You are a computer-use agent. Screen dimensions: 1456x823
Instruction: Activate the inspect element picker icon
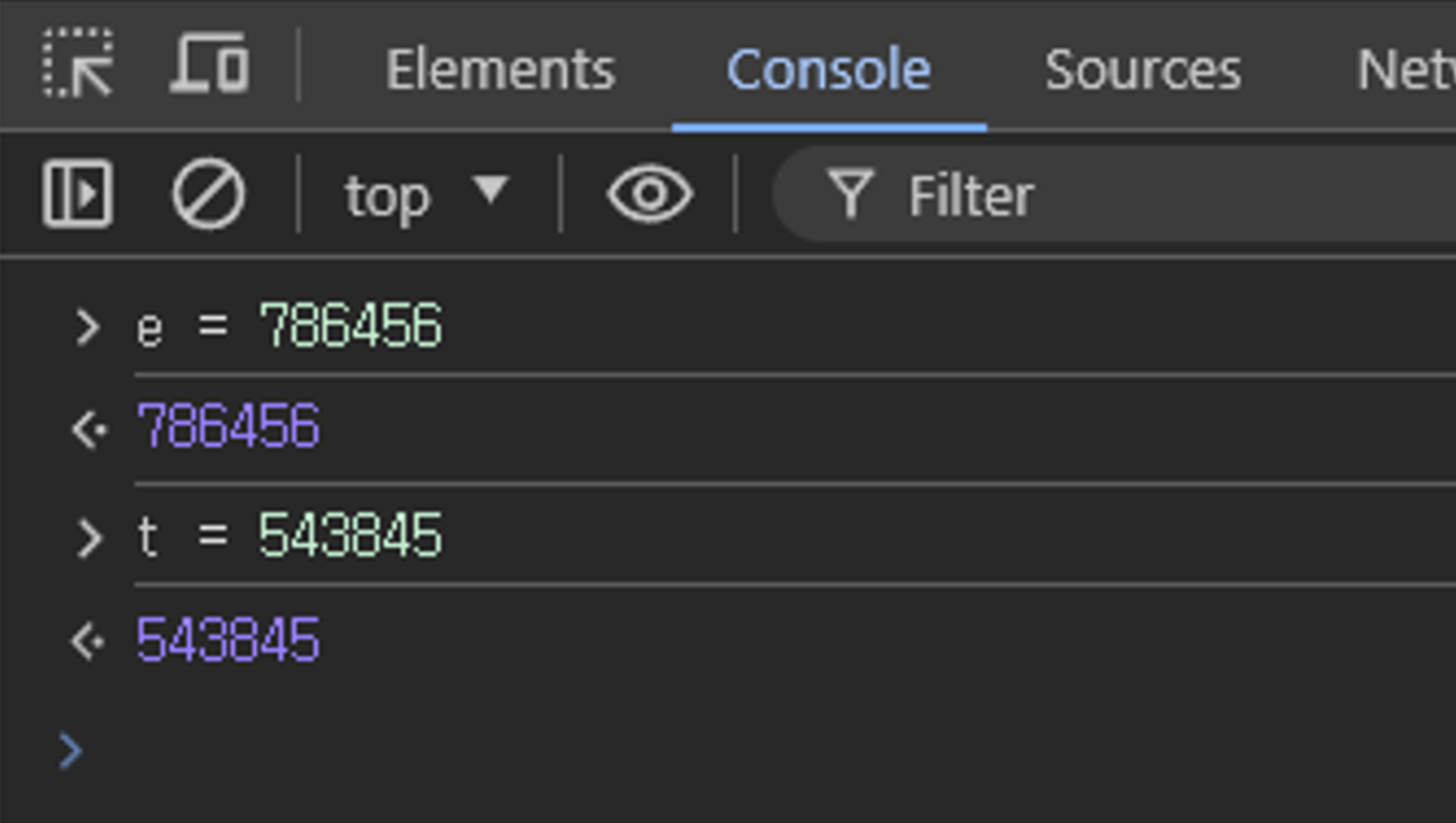78,64
